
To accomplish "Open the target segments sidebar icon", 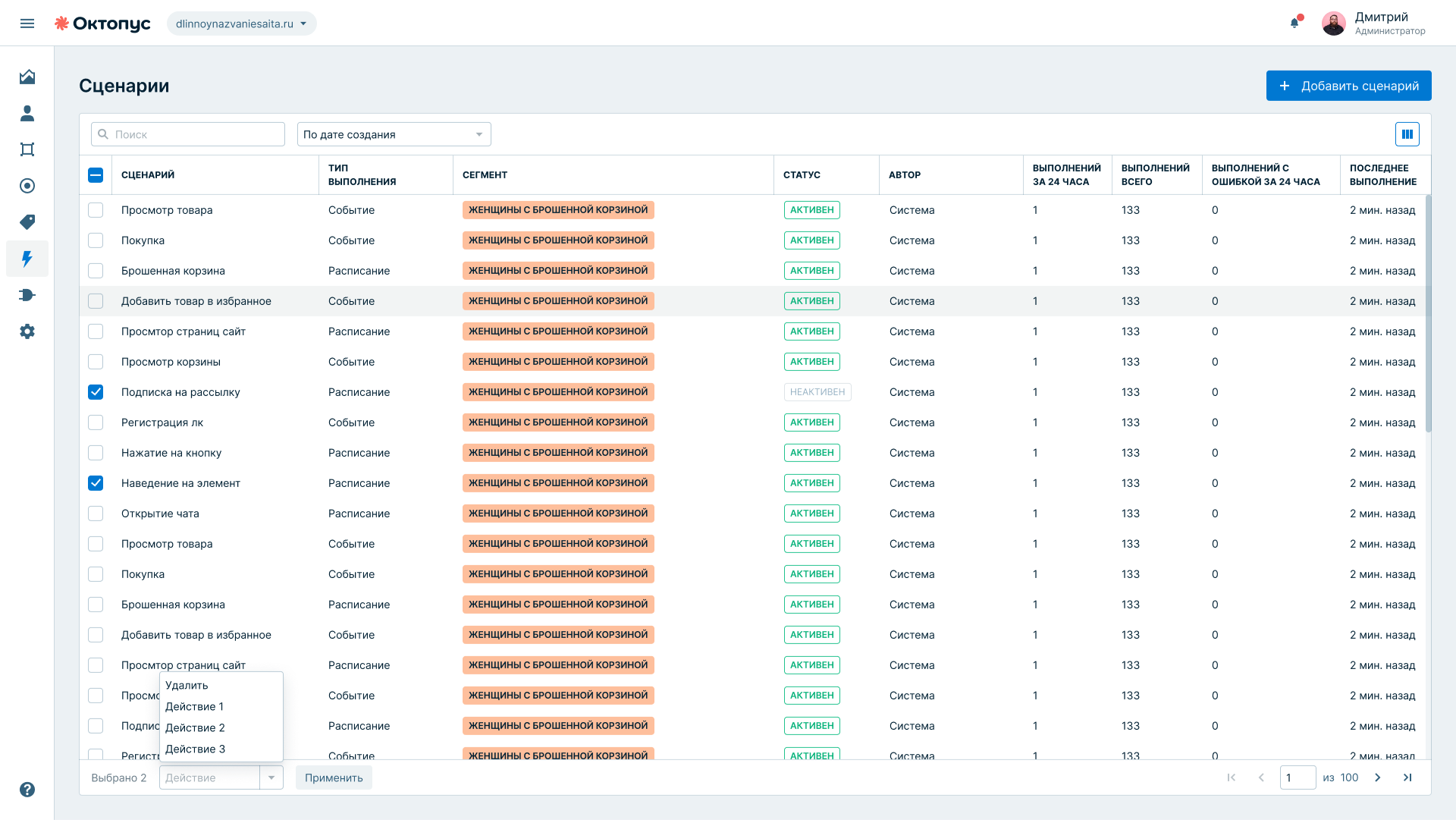I will point(27,186).
